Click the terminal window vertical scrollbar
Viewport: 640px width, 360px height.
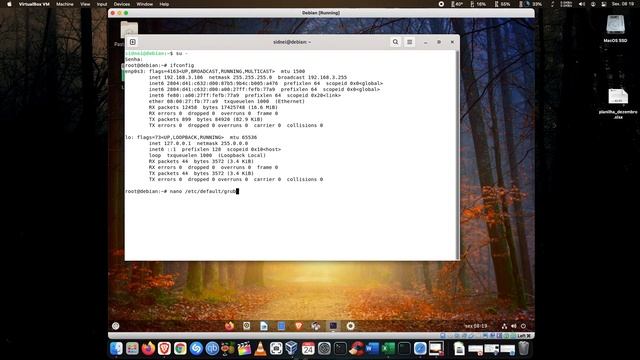pos(457,154)
